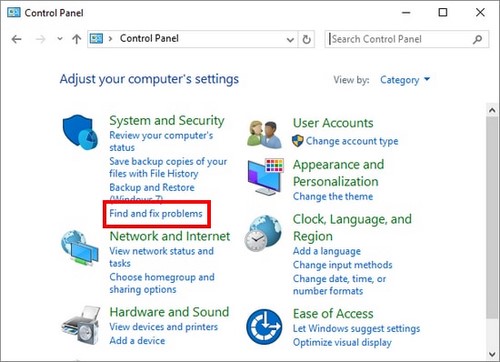Open Backup and Restore (Windows 7)
Screen dimensions: 500x362
pyautogui.click(x=152, y=193)
